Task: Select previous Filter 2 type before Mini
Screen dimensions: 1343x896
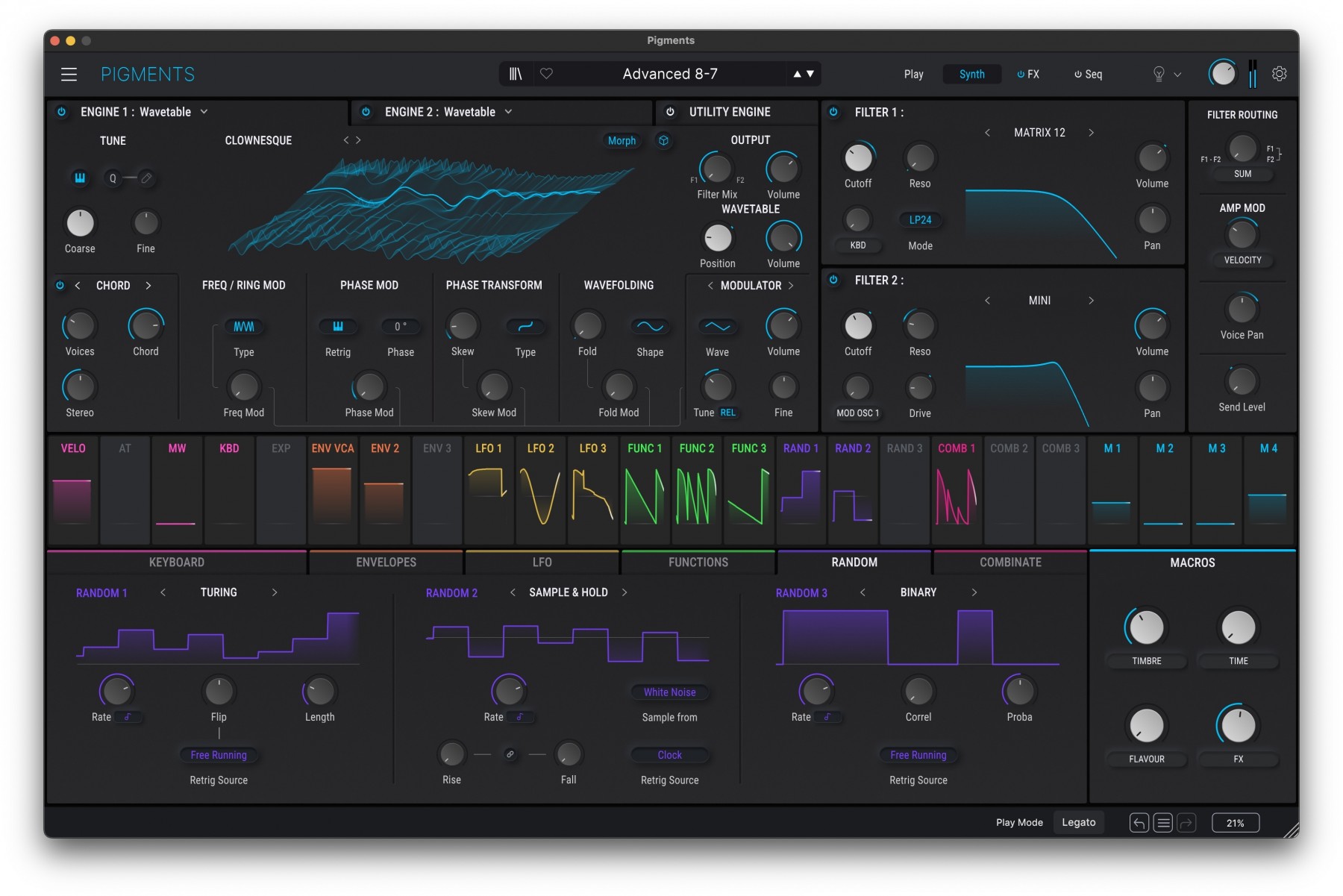Action: click(987, 300)
